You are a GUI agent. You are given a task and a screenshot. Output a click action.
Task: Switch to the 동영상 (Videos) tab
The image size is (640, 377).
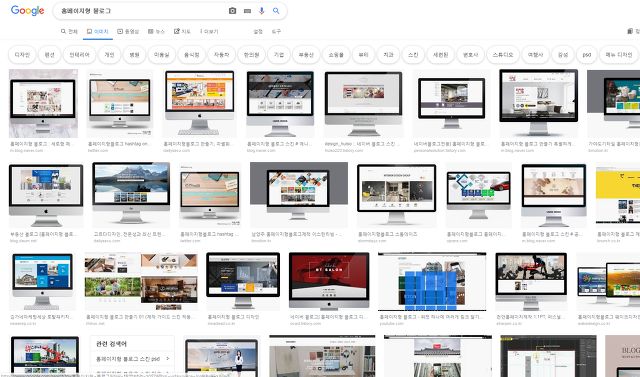(x=128, y=31)
